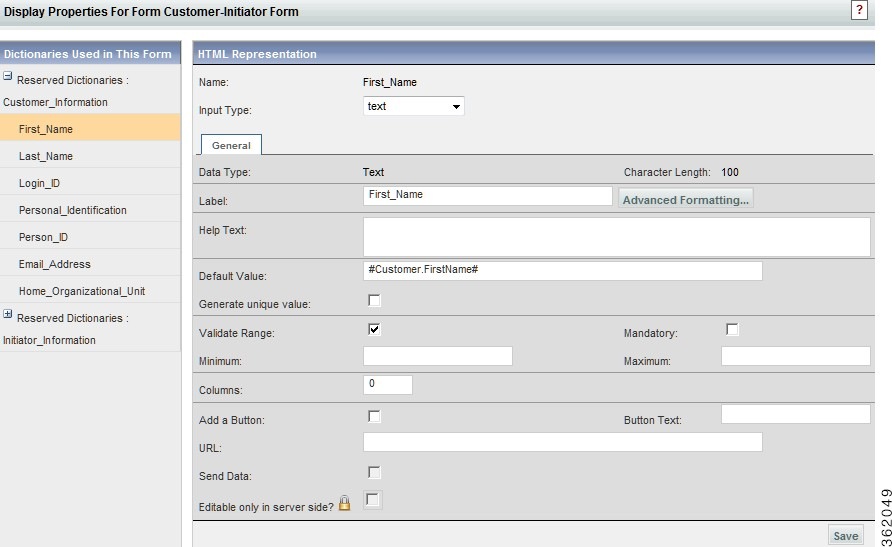The image size is (892, 547).
Task: Select the General tab
Action: click(231, 145)
